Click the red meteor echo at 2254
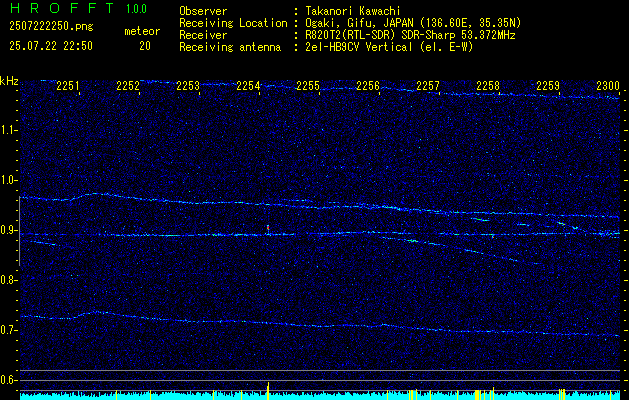The width and height of the screenshot is (629, 400). (268, 228)
